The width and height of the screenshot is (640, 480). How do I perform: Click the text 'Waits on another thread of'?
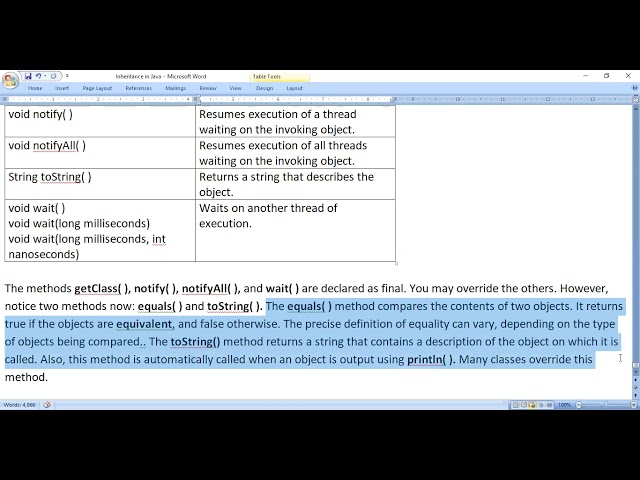(268, 208)
